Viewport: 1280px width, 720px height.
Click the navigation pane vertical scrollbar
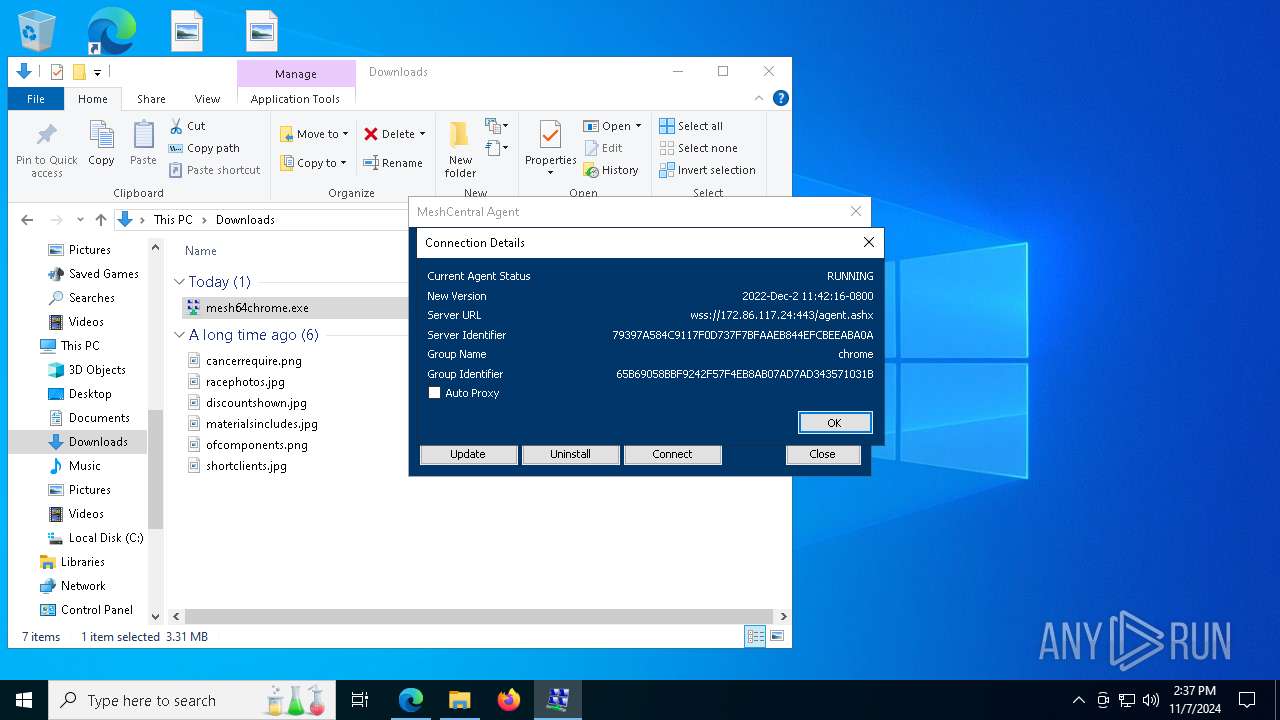click(155, 470)
